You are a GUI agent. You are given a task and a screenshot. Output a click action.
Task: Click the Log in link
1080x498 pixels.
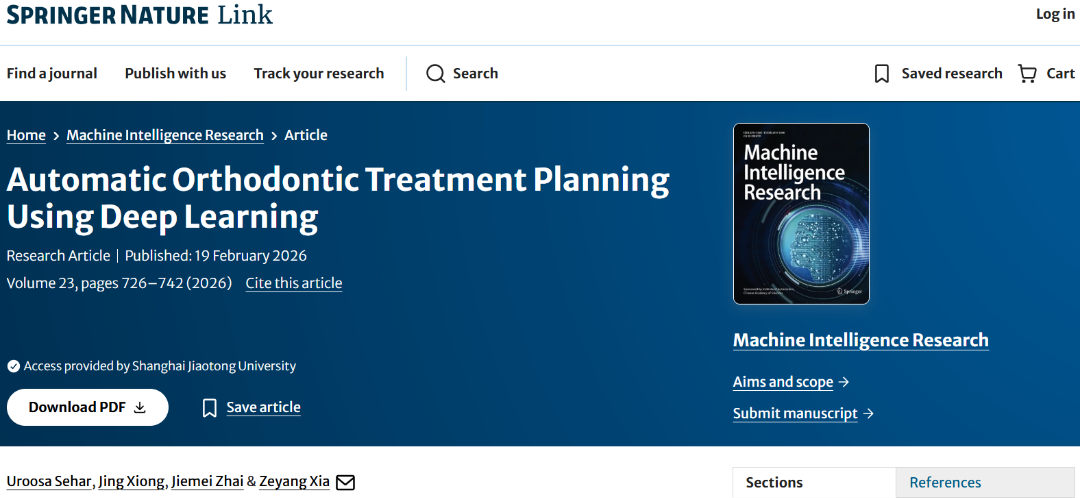point(1055,14)
